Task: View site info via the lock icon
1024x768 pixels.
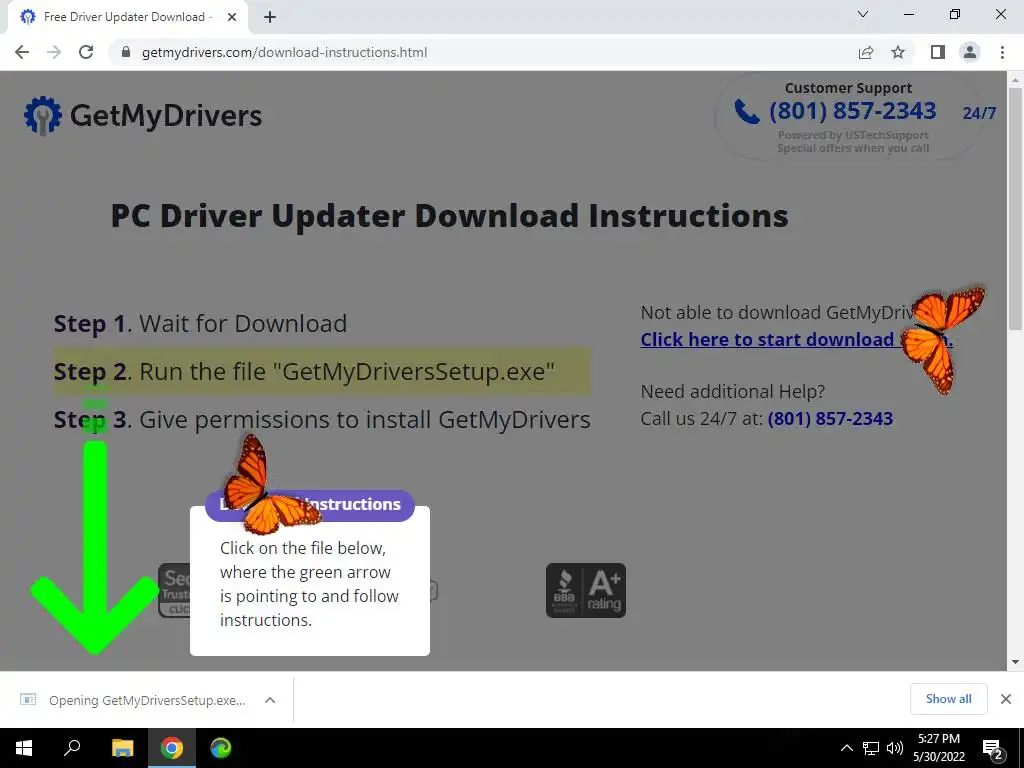Action: [126, 52]
